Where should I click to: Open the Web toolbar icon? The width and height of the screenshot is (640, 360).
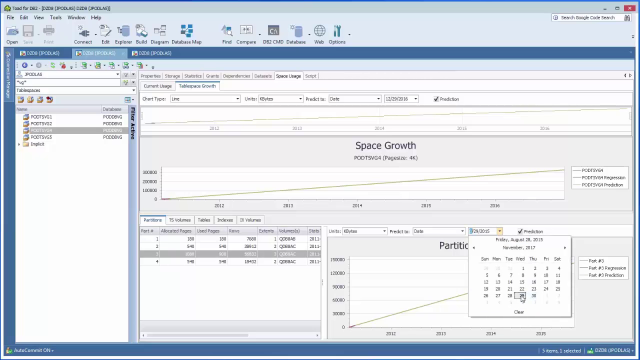click(319, 35)
